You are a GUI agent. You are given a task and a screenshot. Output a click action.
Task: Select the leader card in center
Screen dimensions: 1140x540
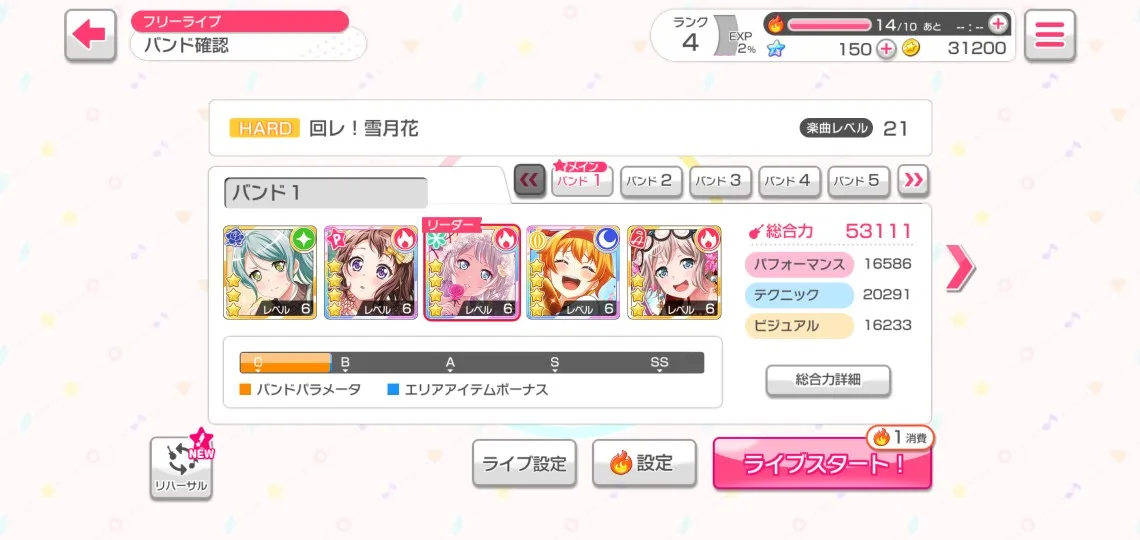pyautogui.click(x=472, y=273)
